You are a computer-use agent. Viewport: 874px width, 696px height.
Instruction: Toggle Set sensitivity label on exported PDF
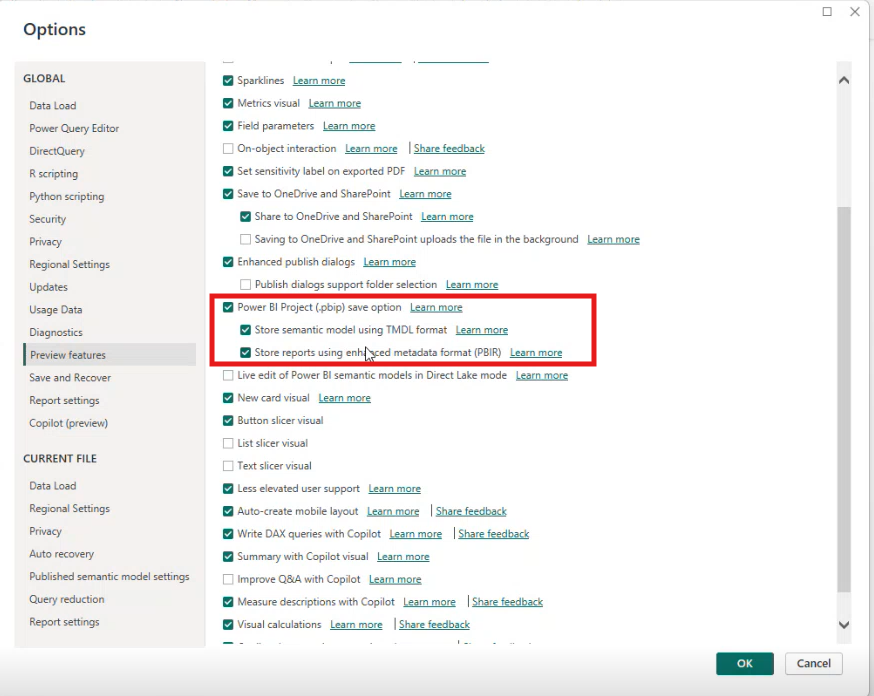tap(228, 171)
